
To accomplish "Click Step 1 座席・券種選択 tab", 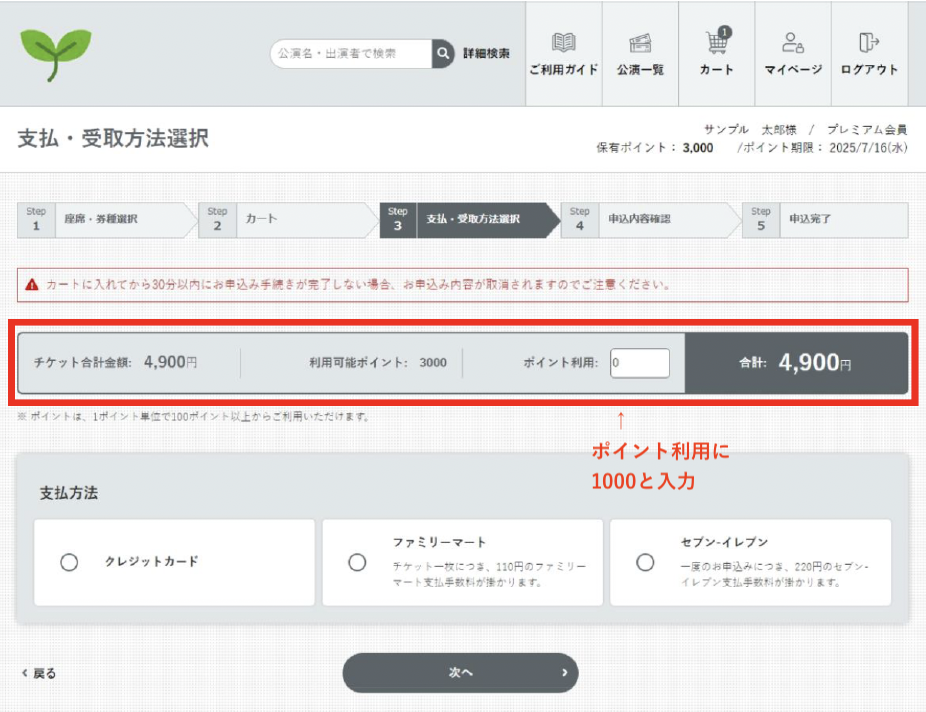I will [x=100, y=220].
